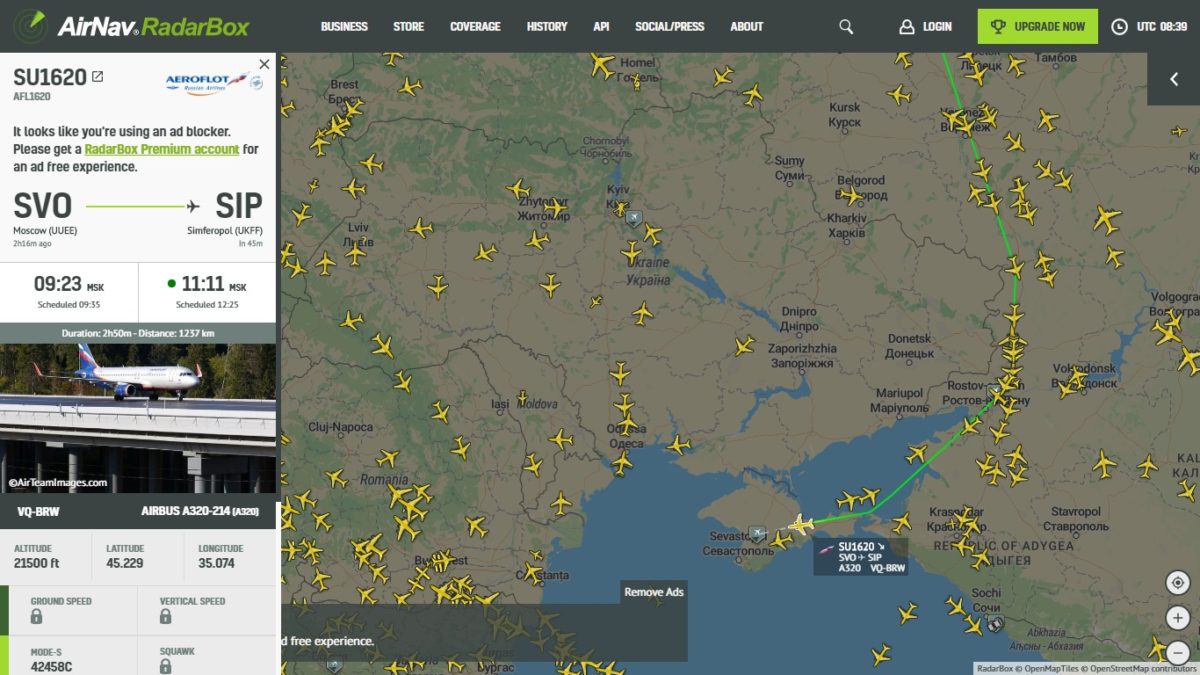The image size is (1200, 675).
Task: Click the Kyiv airport marker on map
Action: click(x=633, y=217)
